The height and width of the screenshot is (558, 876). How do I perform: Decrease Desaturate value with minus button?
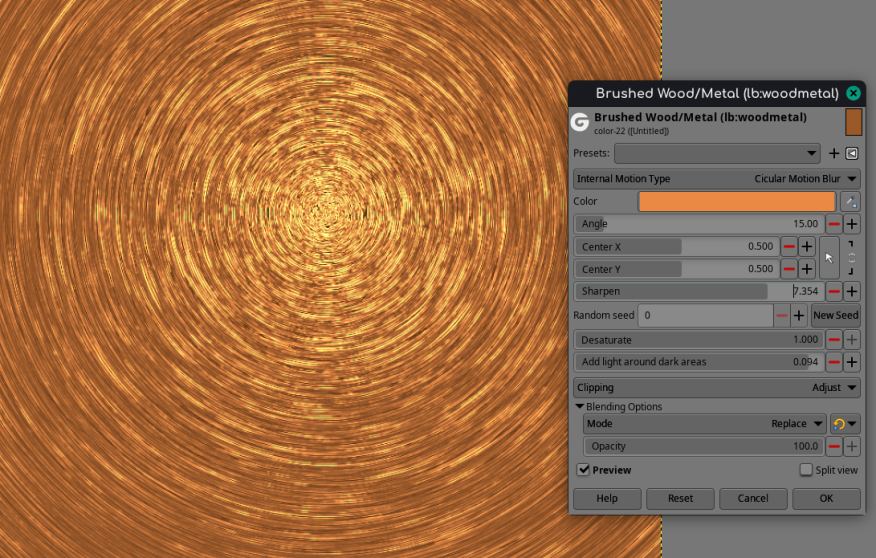click(834, 340)
